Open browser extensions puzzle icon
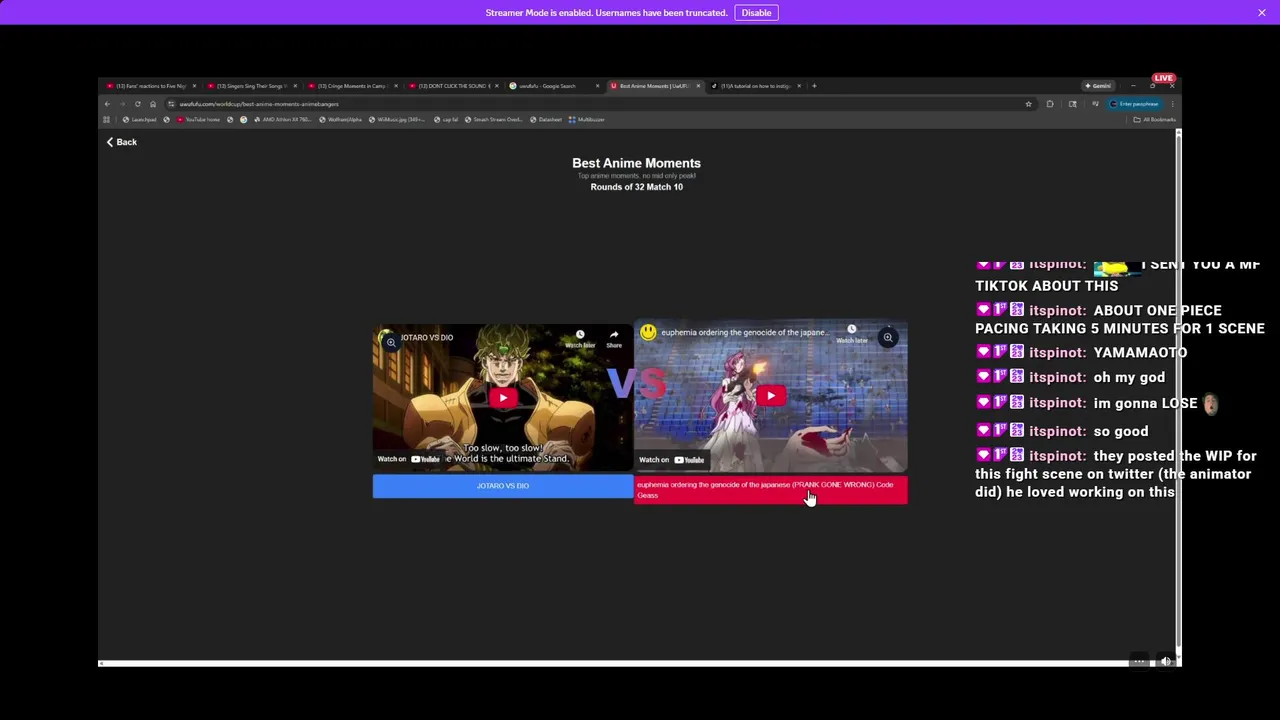The height and width of the screenshot is (720, 1280). click(1050, 104)
